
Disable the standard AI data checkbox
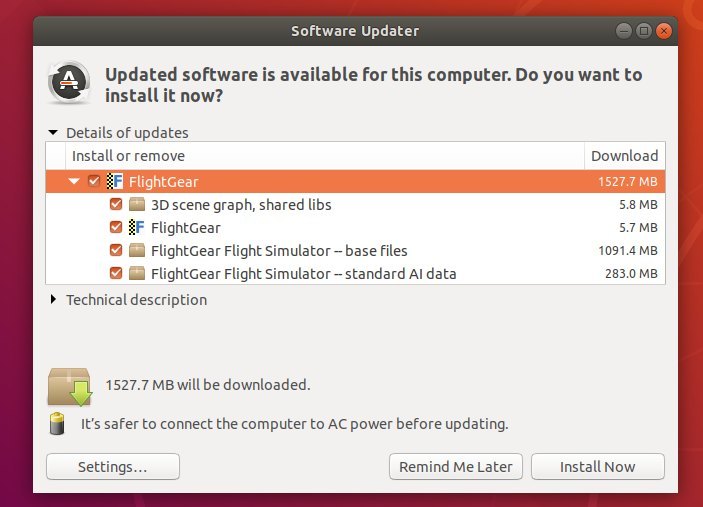(x=116, y=273)
